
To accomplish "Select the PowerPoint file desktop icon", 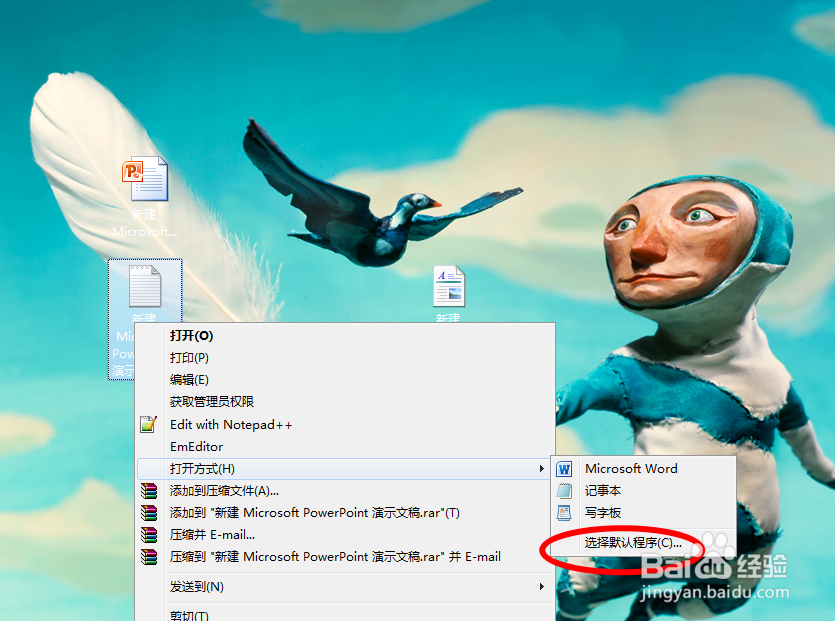I will point(145,178).
